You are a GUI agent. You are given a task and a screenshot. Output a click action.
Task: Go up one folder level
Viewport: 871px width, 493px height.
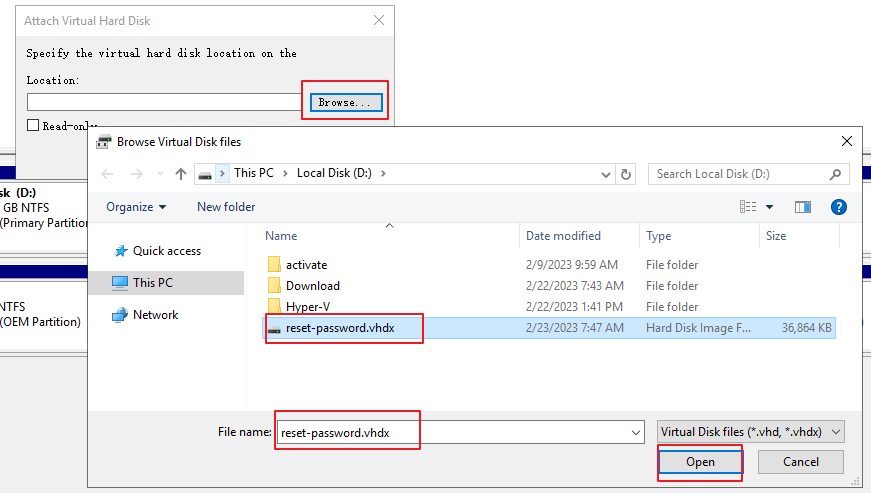tap(181, 174)
